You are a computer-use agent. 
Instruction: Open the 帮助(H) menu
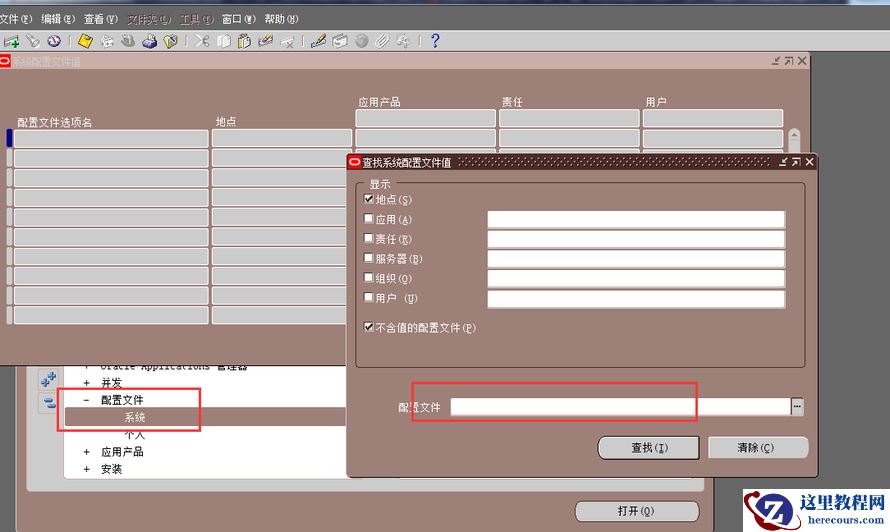[x=282, y=19]
